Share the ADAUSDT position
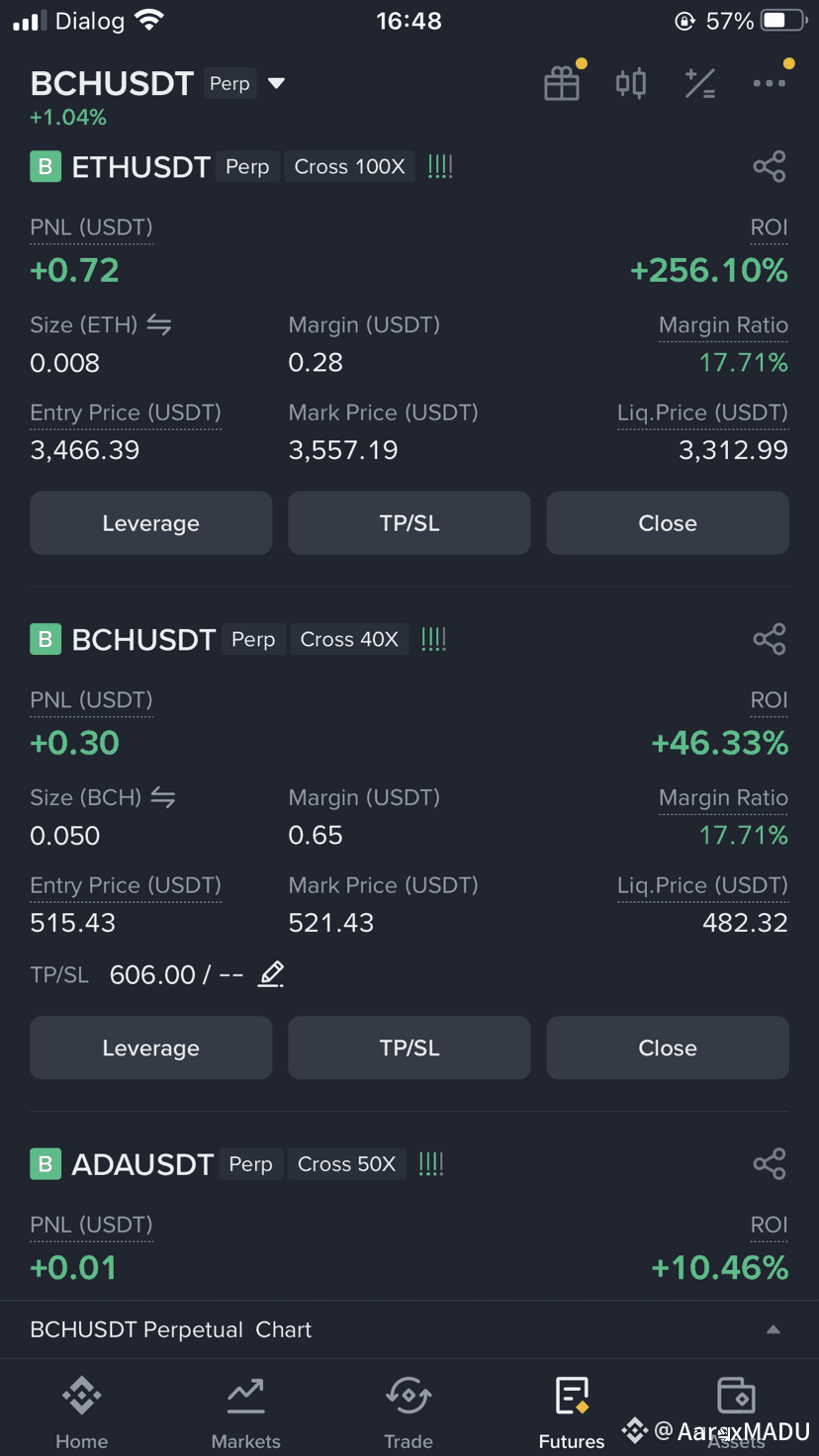Image resolution: width=819 pixels, height=1456 pixels. (770, 1163)
